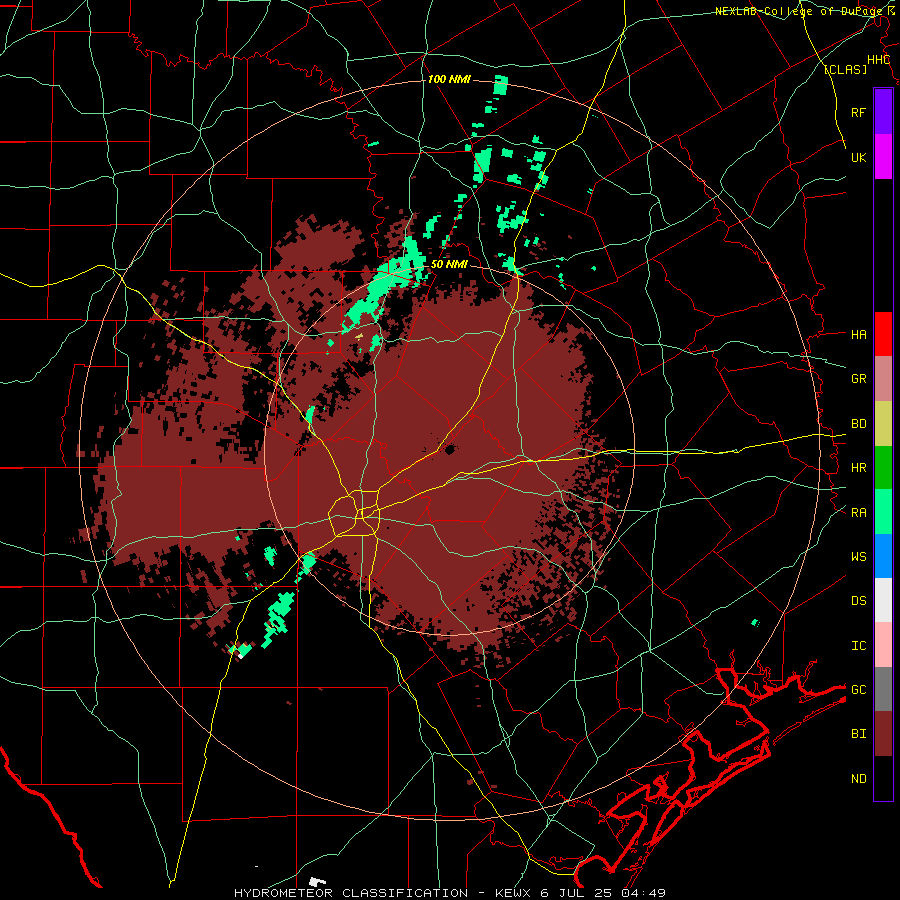
Task: Select the brown BI legend swatch
Action: coord(883,734)
